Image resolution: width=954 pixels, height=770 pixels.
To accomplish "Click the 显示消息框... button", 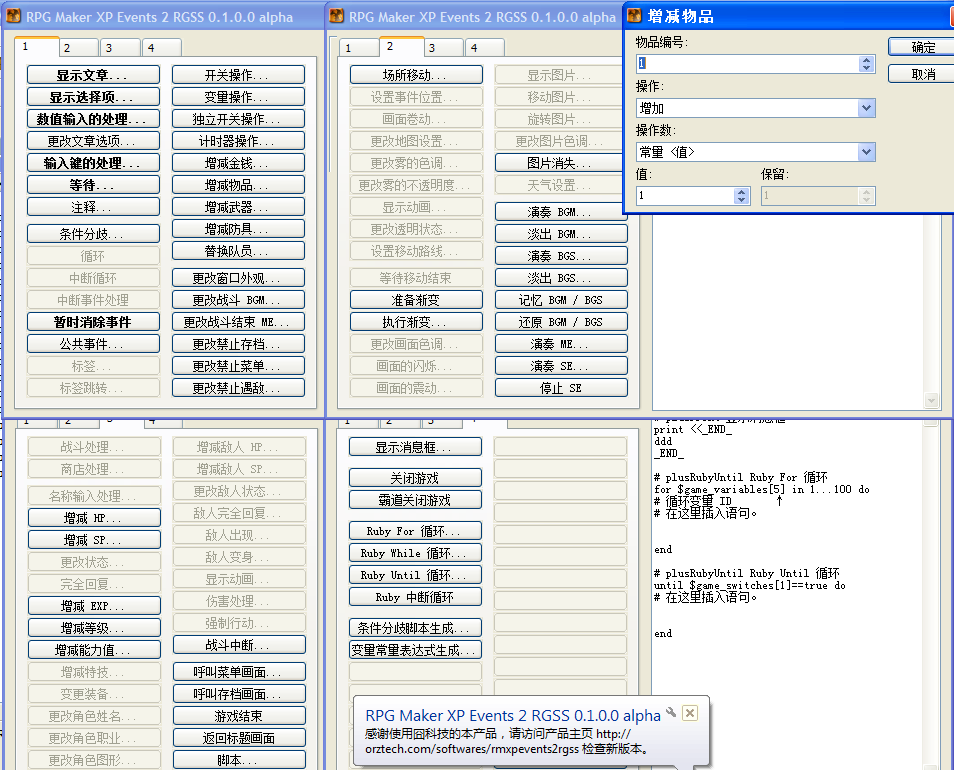I will pos(415,447).
